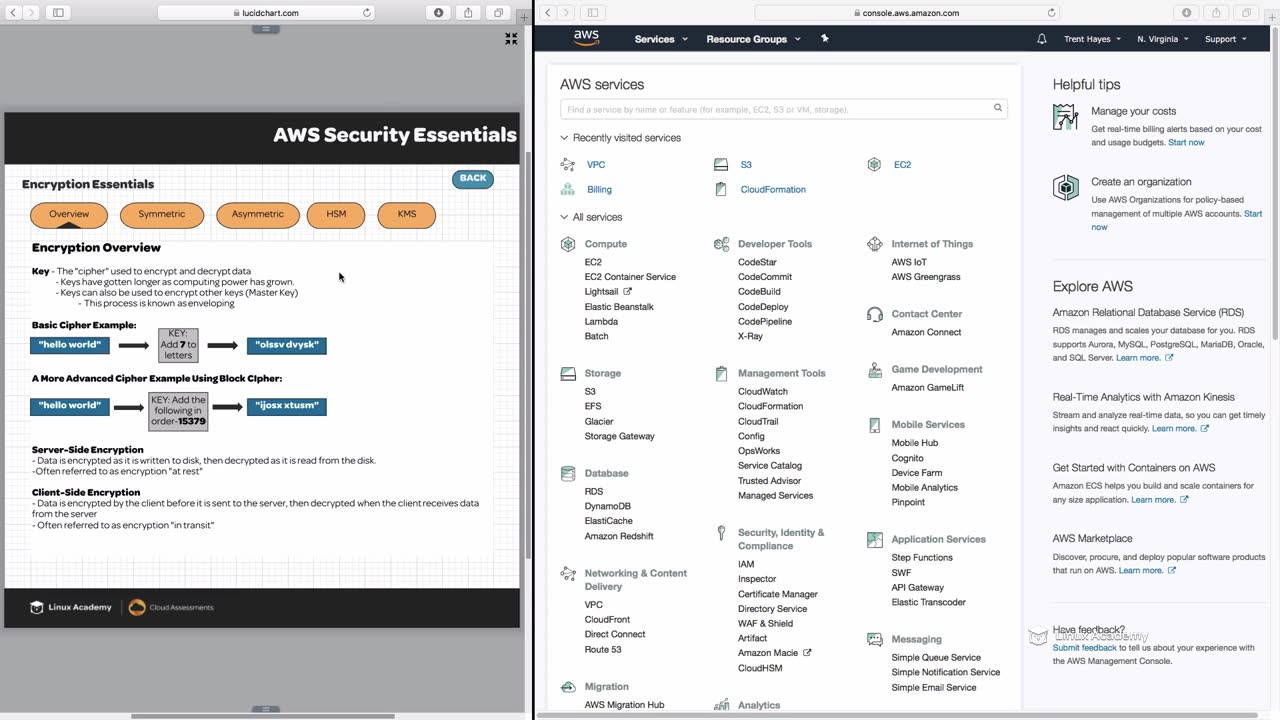Click Learn more about Amazon RDS

click(1138, 358)
